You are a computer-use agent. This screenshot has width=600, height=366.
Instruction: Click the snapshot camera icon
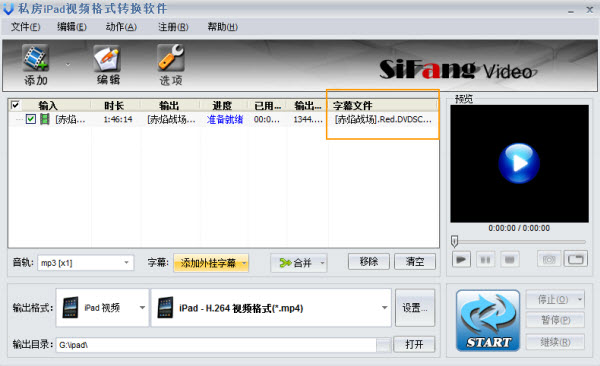549,260
